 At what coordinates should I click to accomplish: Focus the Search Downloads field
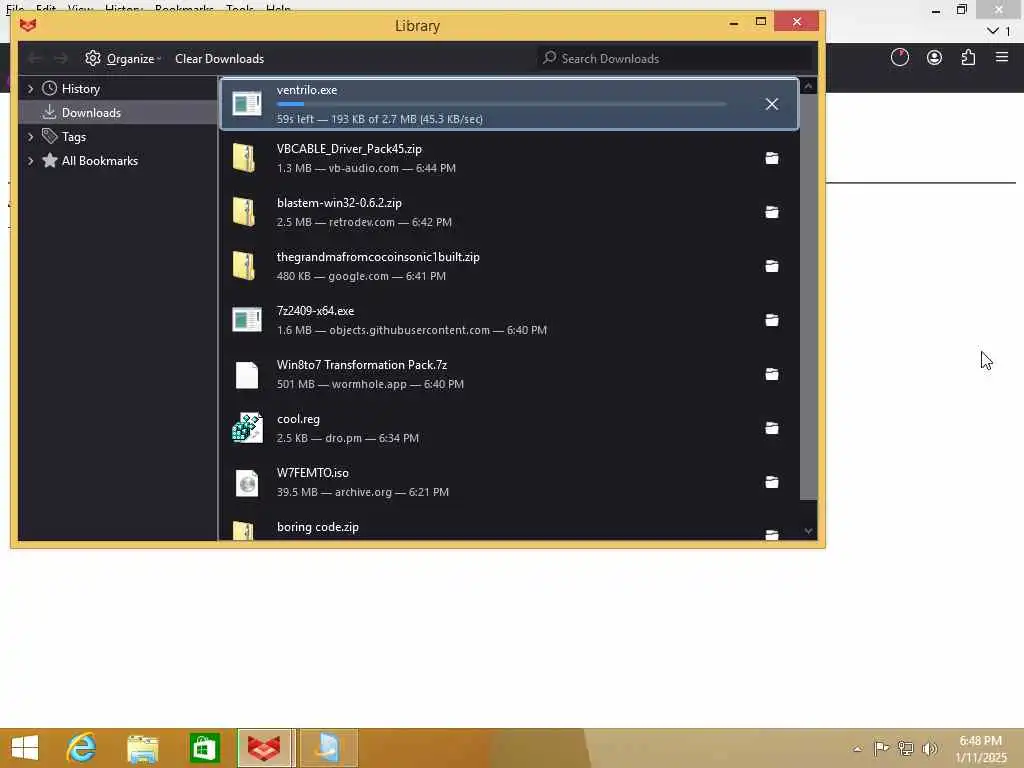click(x=675, y=59)
